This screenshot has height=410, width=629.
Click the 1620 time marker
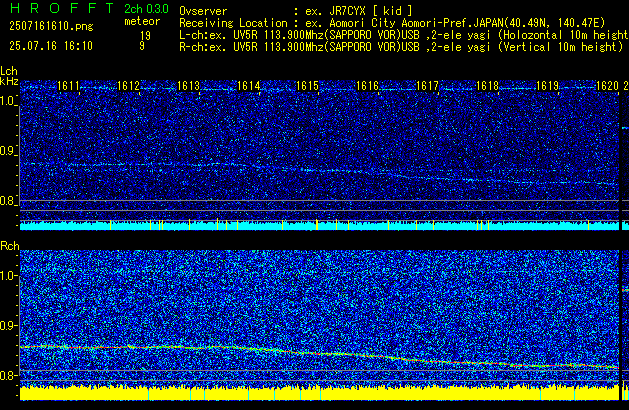tap(607, 86)
